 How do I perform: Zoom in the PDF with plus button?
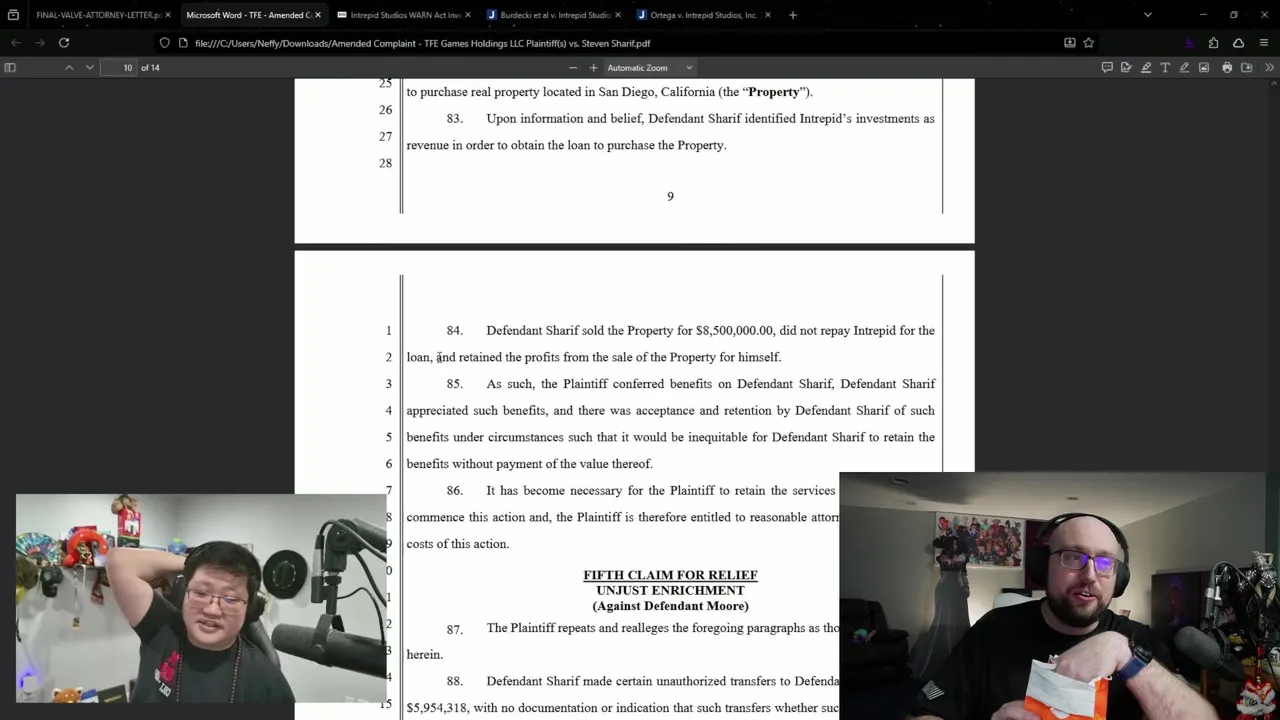[x=593, y=68]
